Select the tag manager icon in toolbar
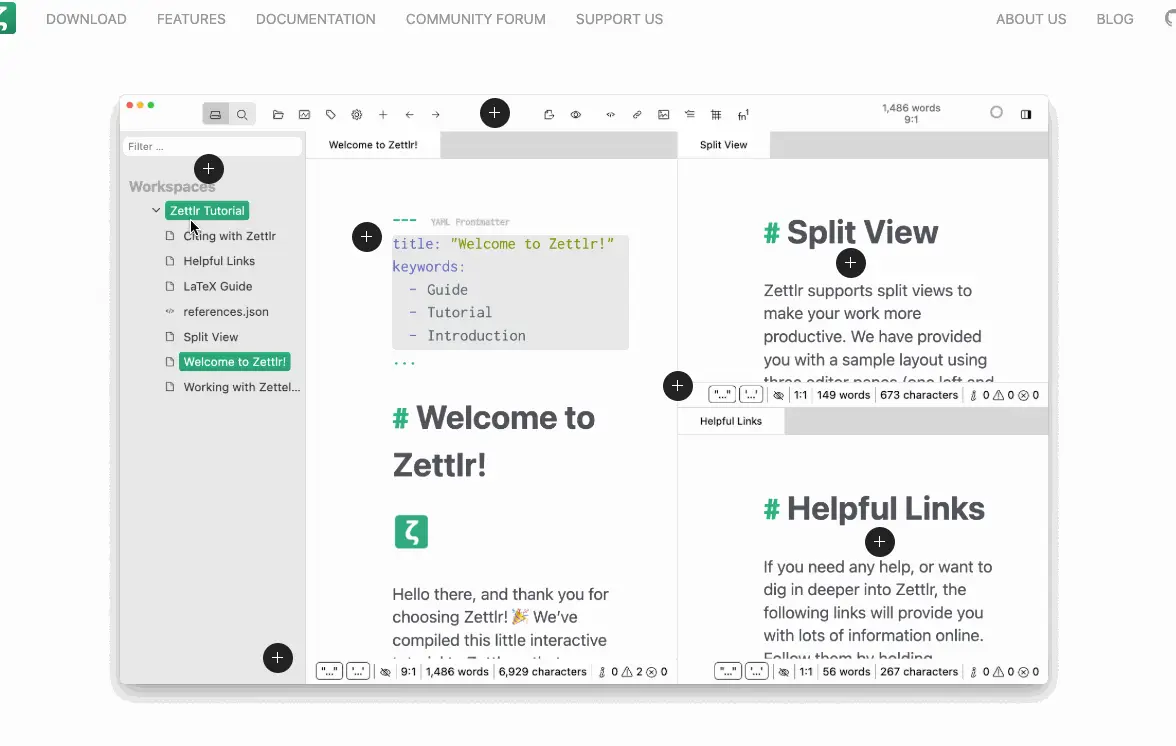The image size is (1176, 746). pyautogui.click(x=331, y=114)
